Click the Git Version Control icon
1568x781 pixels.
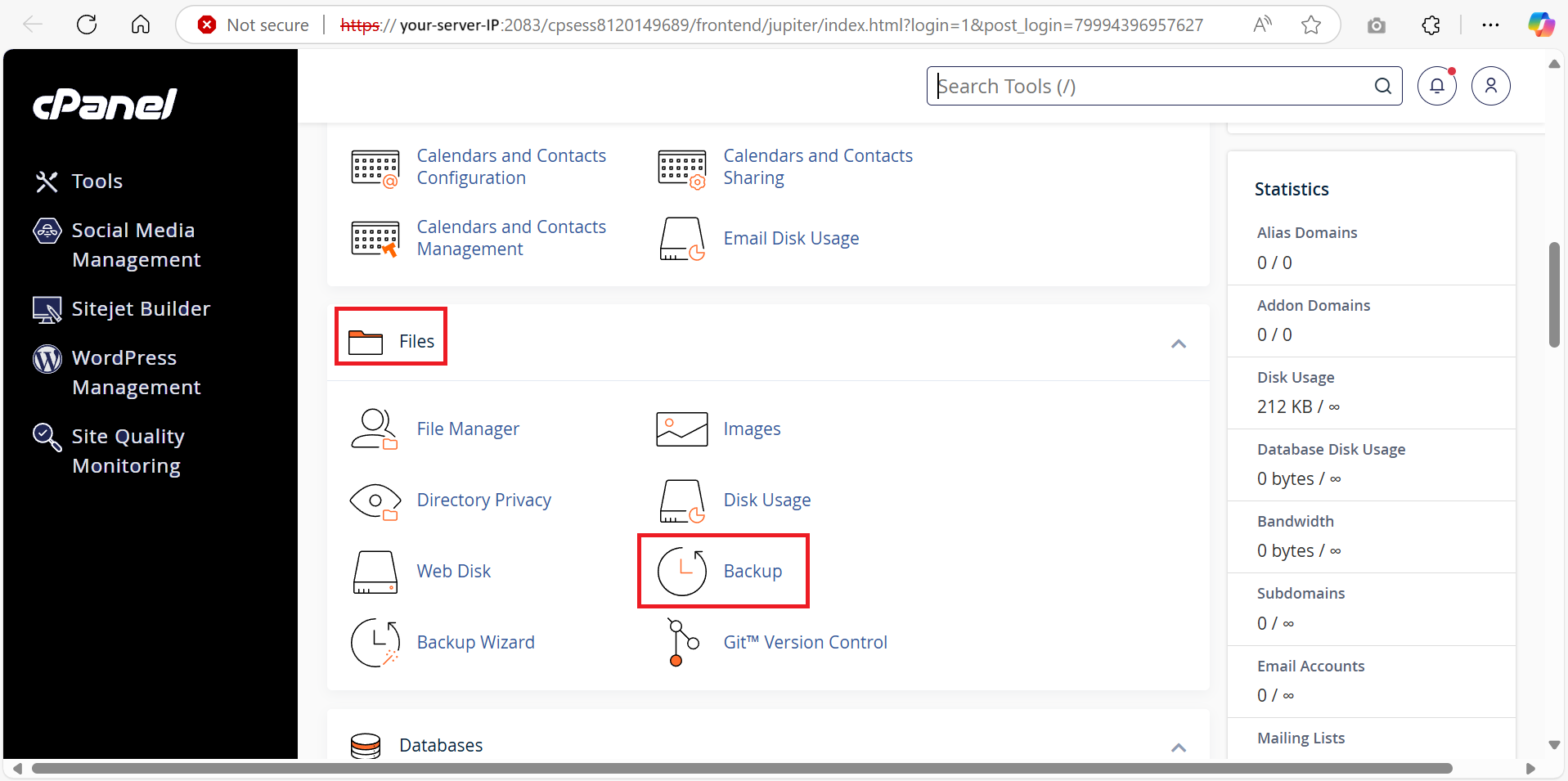point(682,643)
